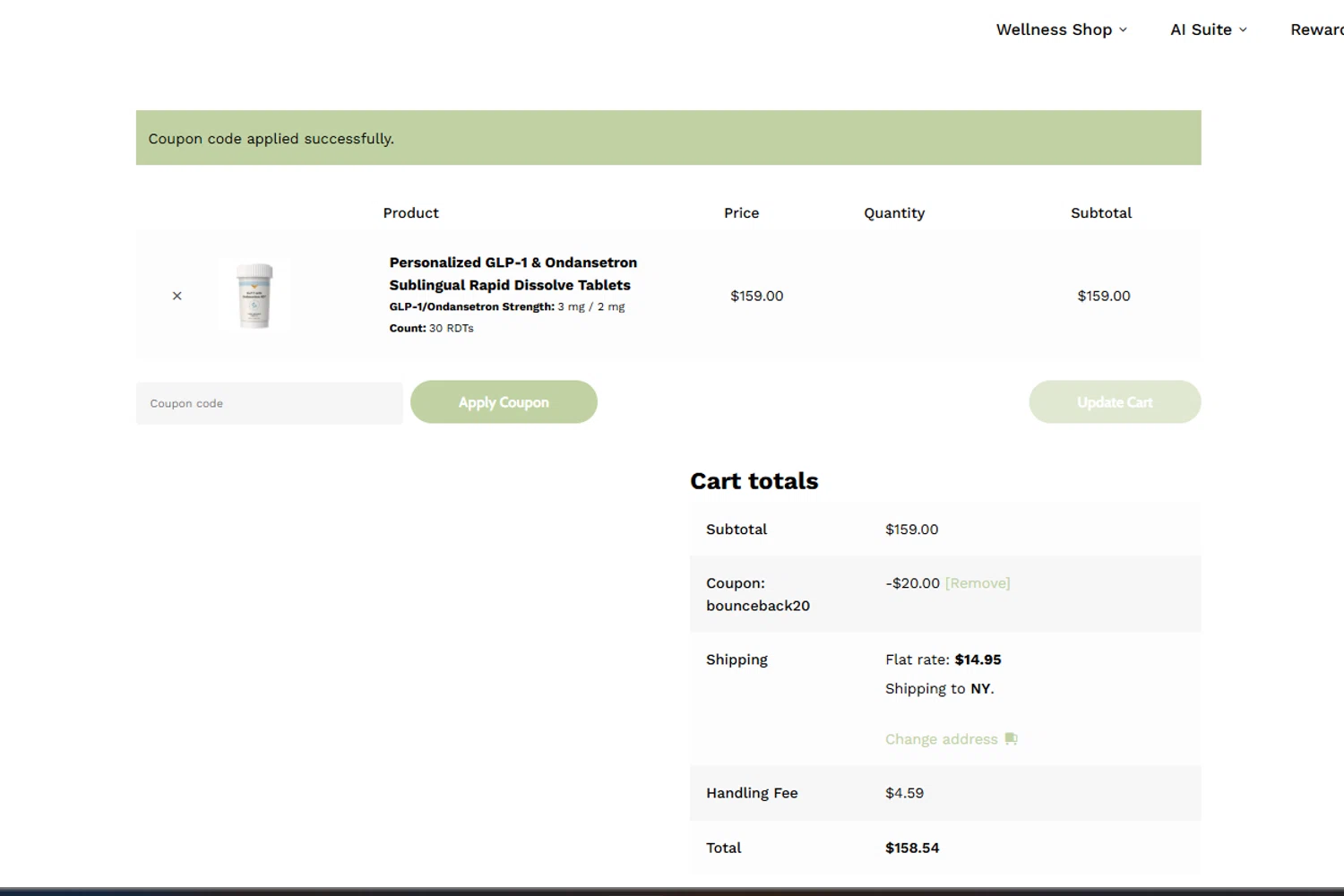Image resolution: width=1344 pixels, height=896 pixels.
Task: Click the Quantity column header
Action: pyautogui.click(x=894, y=213)
